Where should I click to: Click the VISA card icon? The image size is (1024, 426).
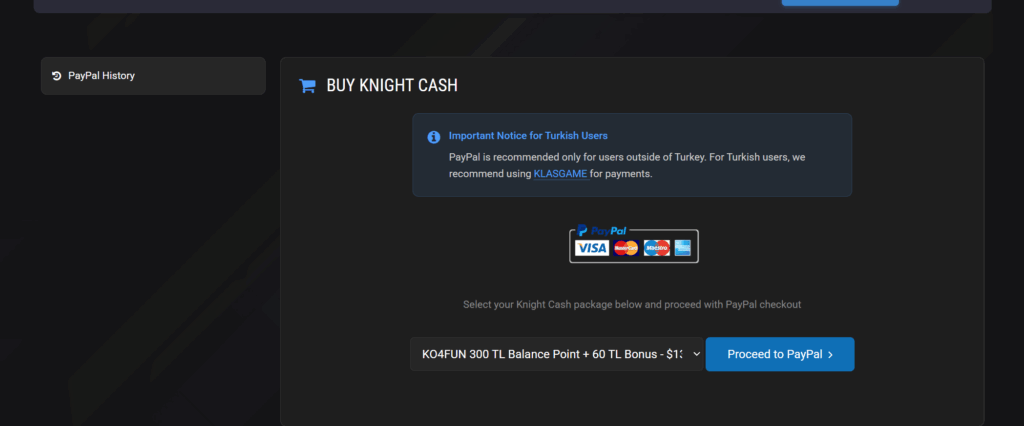(592, 248)
